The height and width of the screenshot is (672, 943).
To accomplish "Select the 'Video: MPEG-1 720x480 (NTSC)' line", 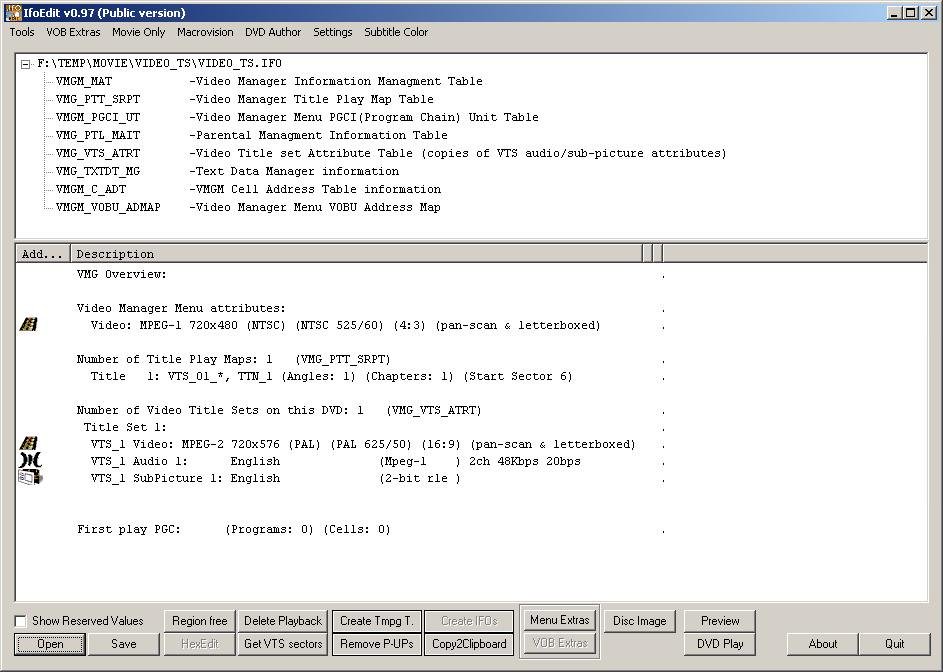I will pyautogui.click(x=345, y=325).
